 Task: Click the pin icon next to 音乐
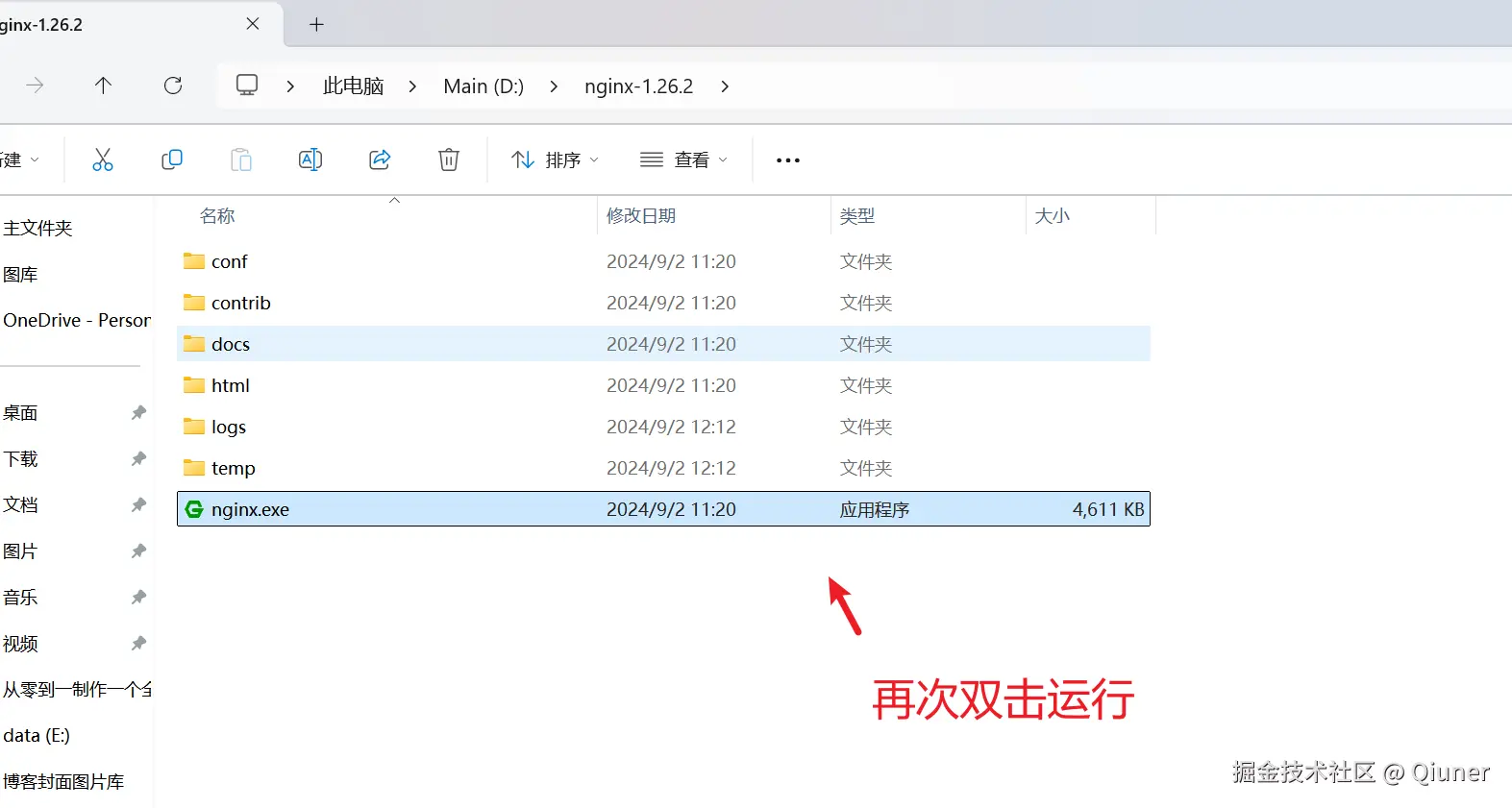click(x=138, y=597)
